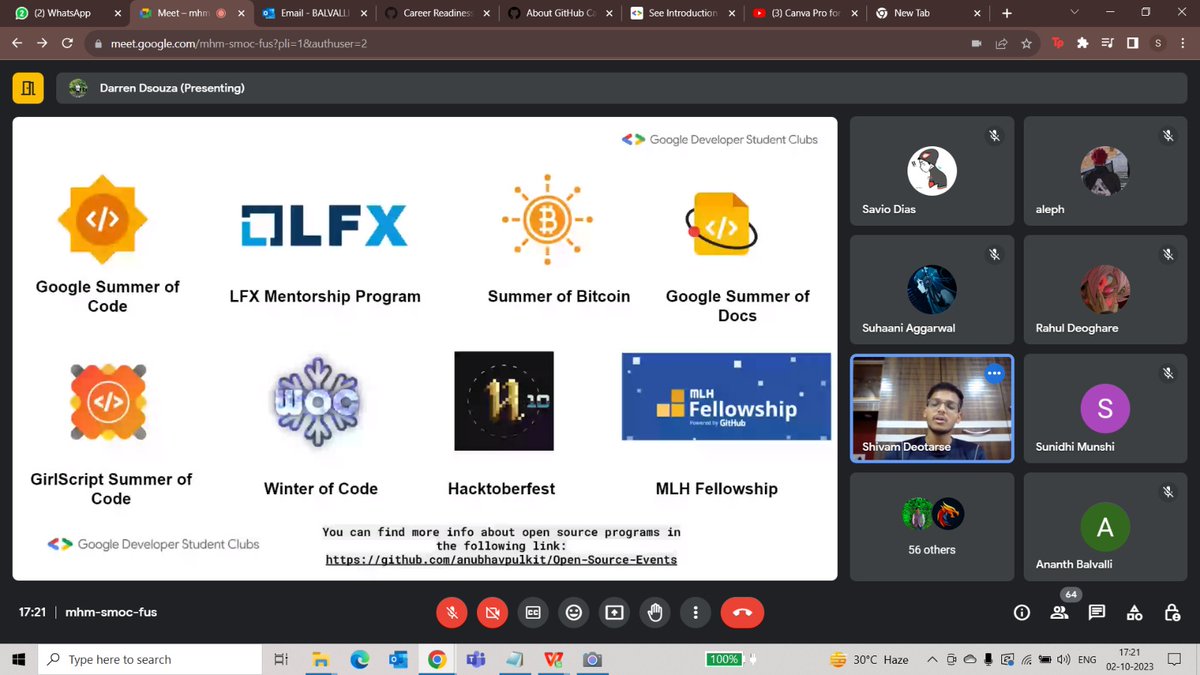Click the Type here to search box
The height and width of the screenshot is (675, 1200).
[150, 659]
